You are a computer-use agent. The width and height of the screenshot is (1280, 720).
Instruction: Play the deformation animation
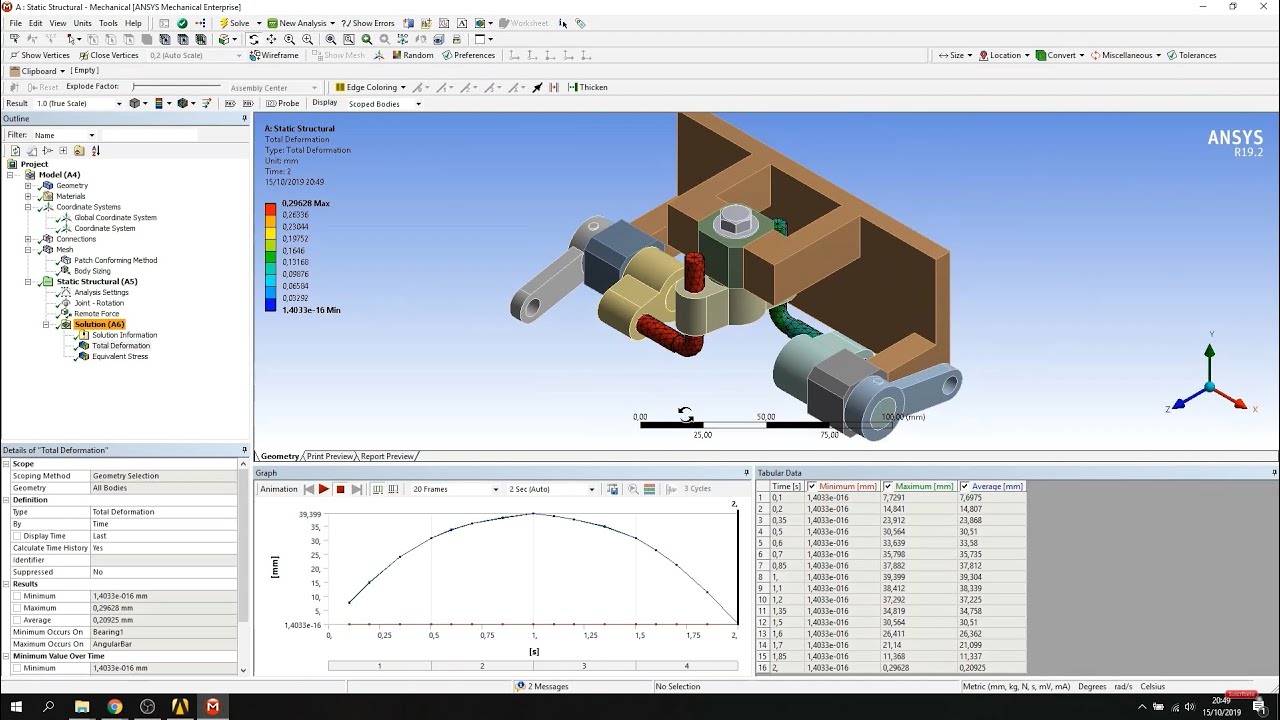pos(324,489)
